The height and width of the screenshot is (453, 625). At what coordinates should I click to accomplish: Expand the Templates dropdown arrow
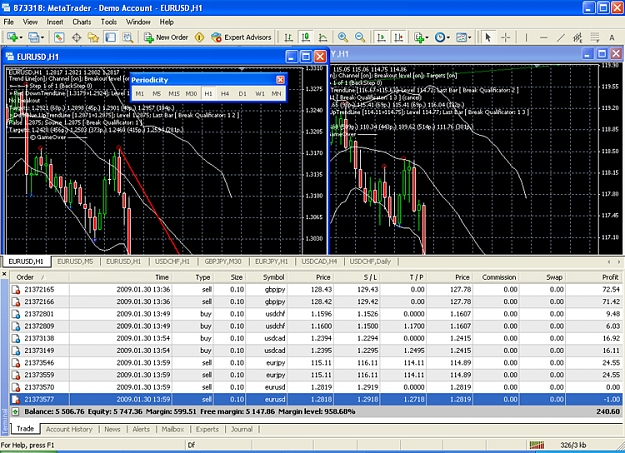pyautogui.click(x=470, y=38)
